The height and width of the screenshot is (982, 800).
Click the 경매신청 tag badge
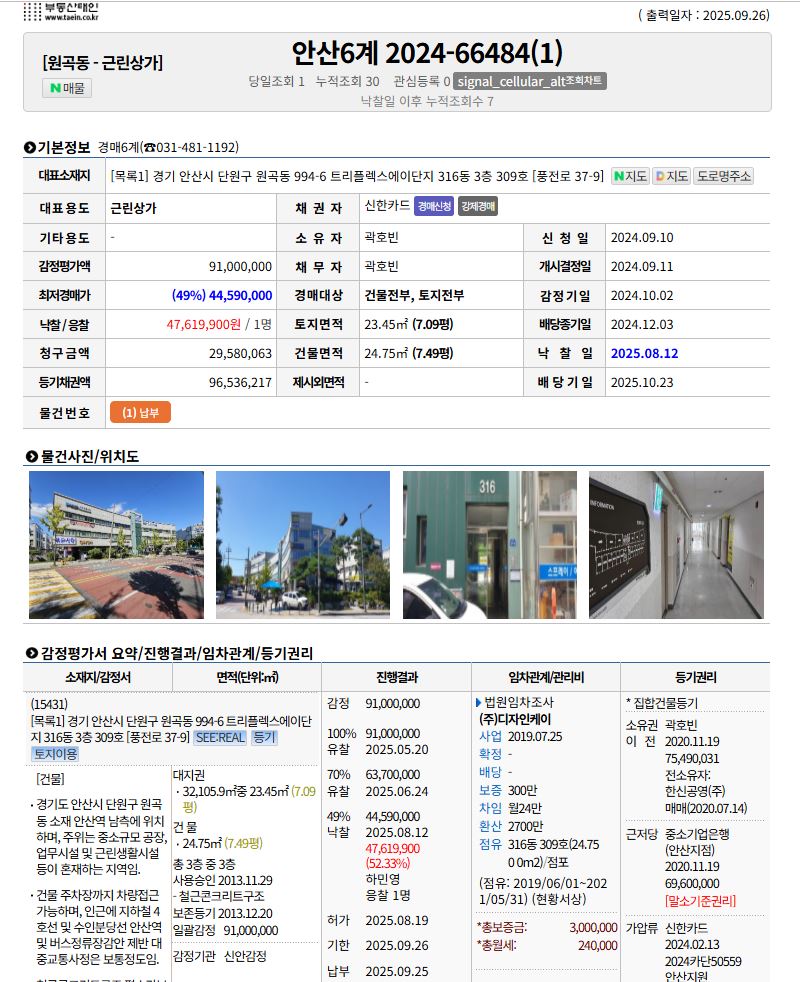(x=434, y=207)
